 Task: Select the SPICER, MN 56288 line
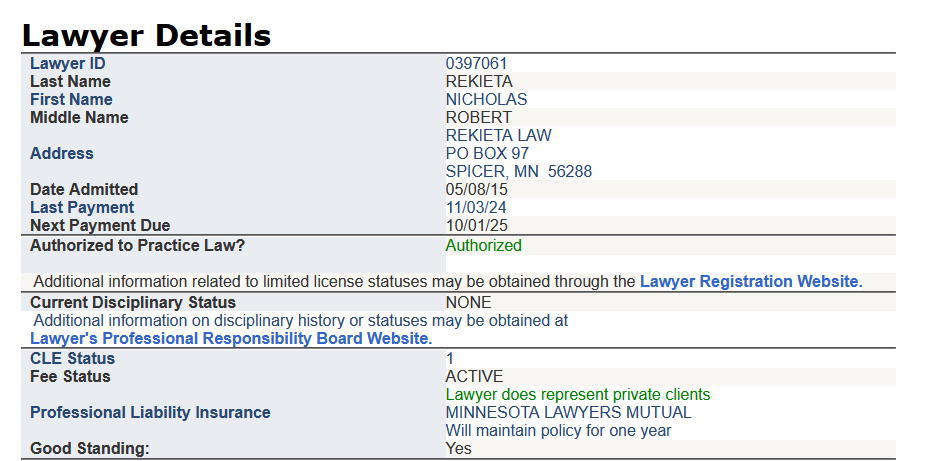(518, 172)
